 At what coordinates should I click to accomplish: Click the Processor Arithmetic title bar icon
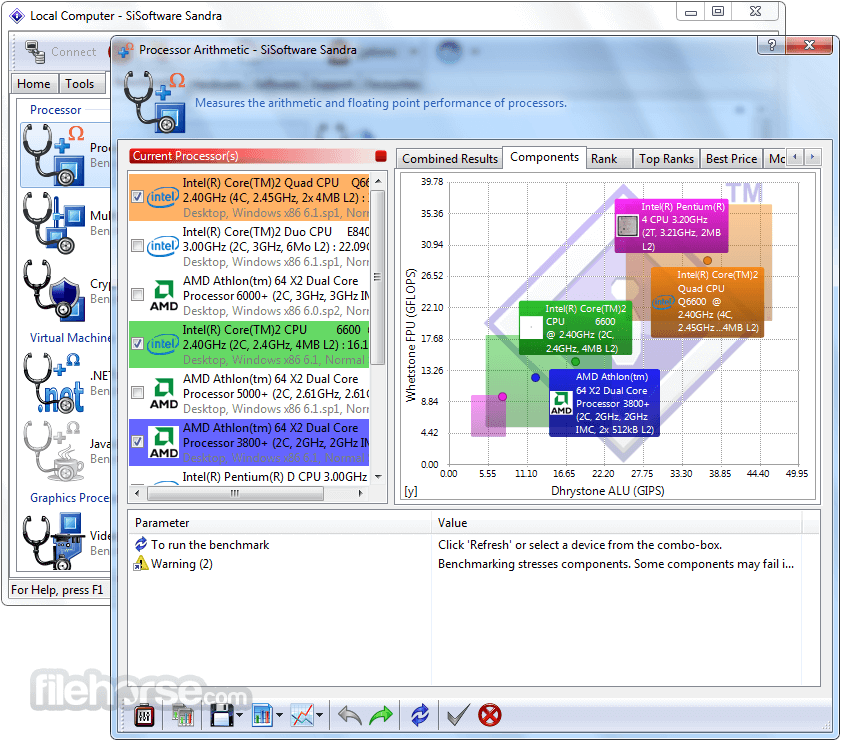(x=126, y=50)
